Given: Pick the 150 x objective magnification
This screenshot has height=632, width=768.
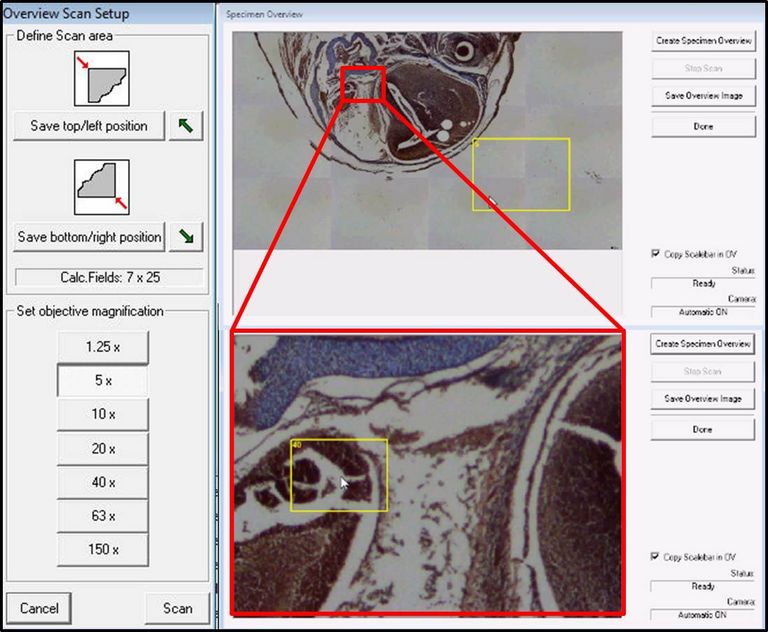Looking at the screenshot, I should (x=102, y=550).
